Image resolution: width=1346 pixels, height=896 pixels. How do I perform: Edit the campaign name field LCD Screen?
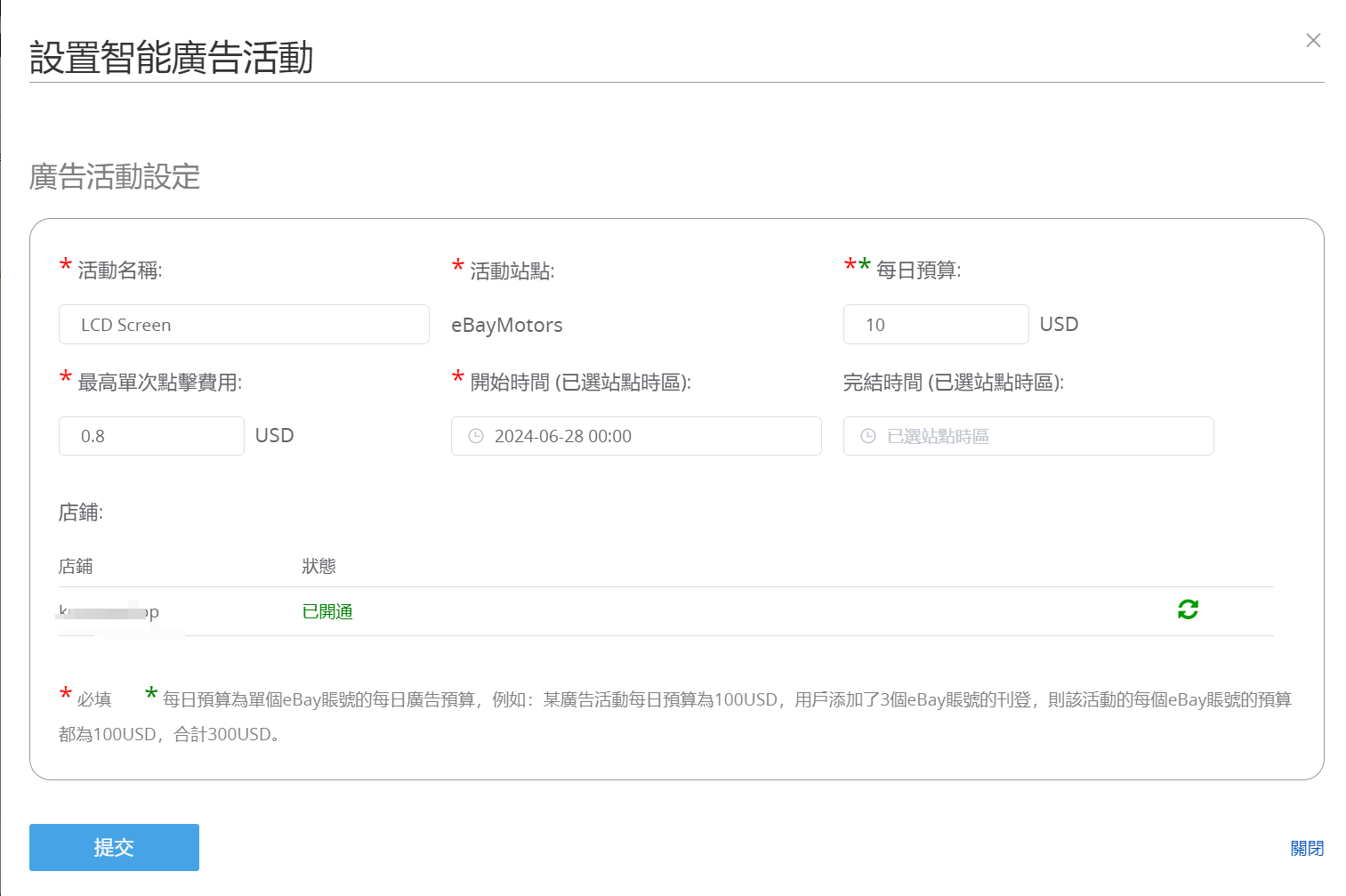244,325
